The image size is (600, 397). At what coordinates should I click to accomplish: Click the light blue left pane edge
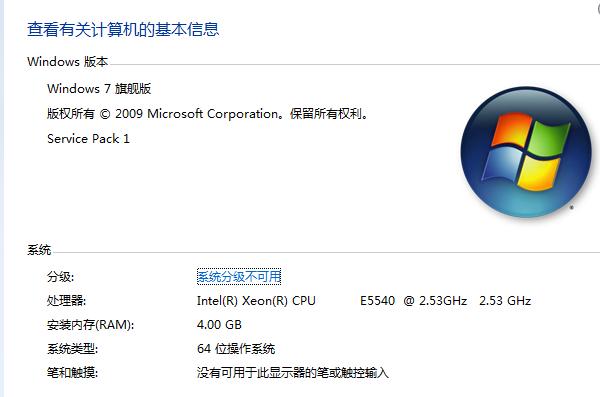coord(2,198)
